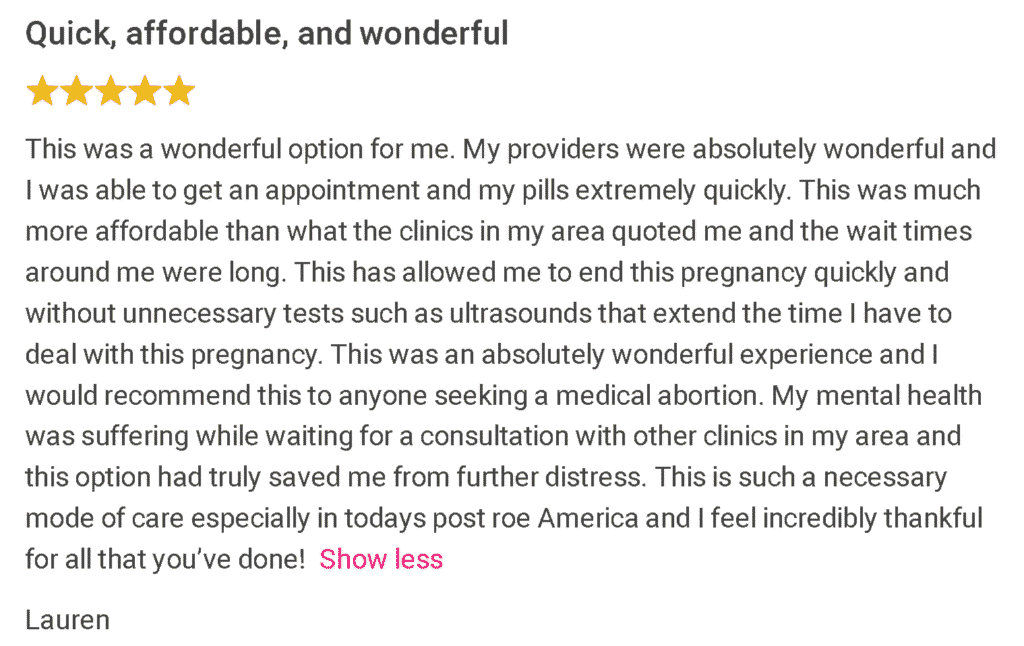Collapse the review with Show less
1024x646 pixels.
point(381,559)
